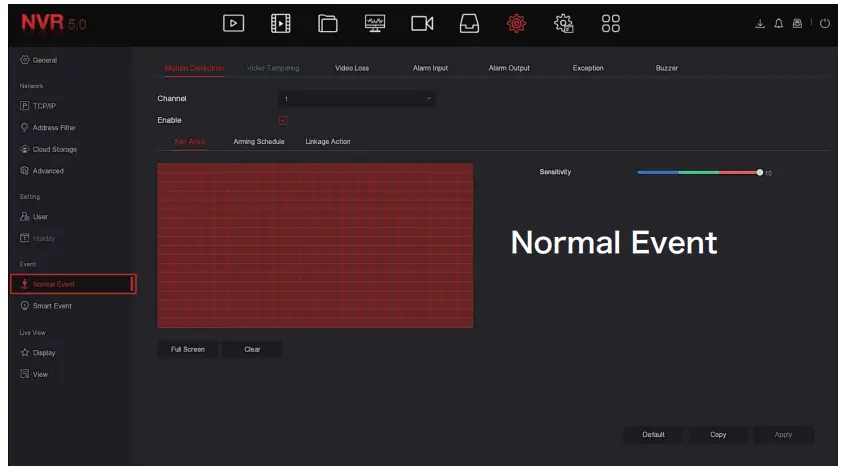
Task: Select the red system gear icon
Action: coord(516,23)
